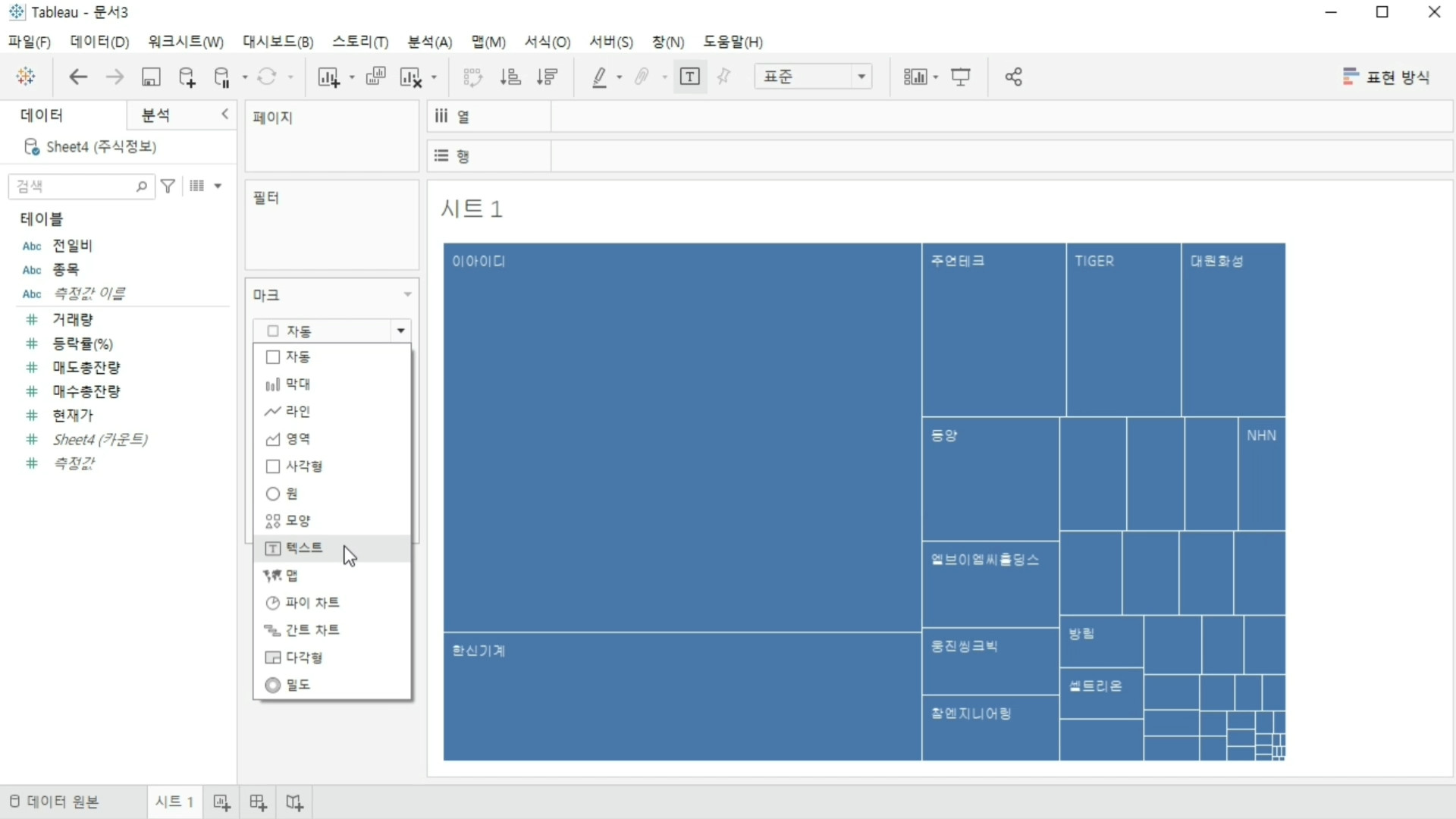The image size is (1456, 819).
Task: Click the share workbook icon
Action: [x=1013, y=77]
